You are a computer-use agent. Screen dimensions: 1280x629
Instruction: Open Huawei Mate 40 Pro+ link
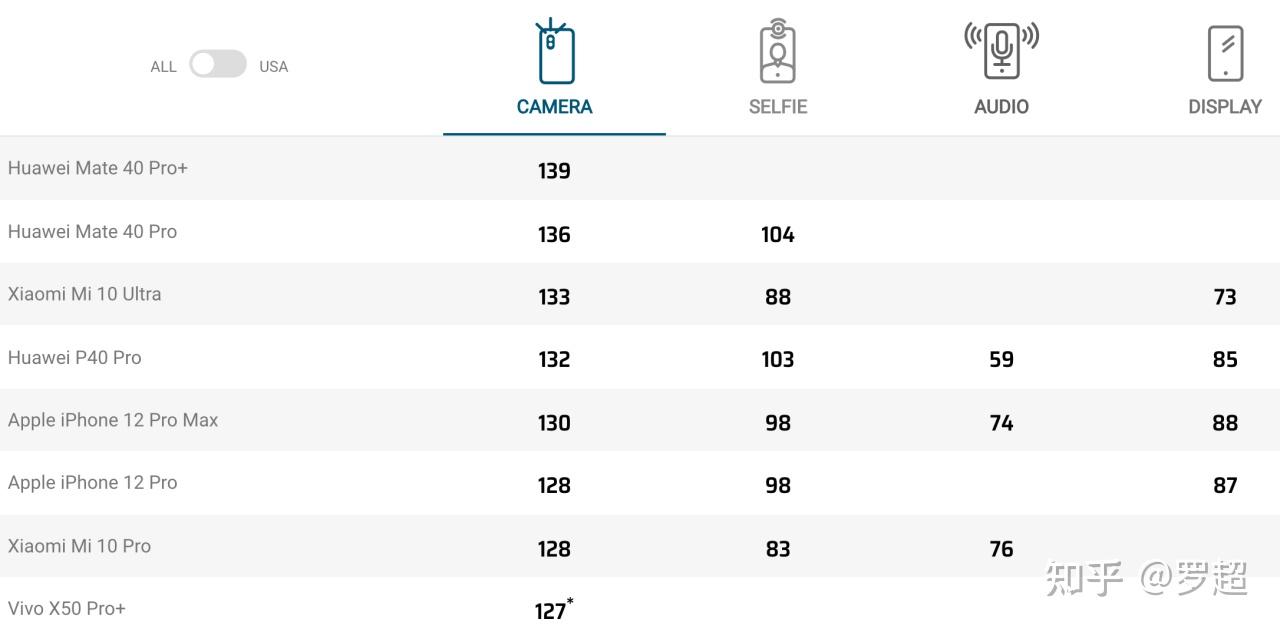[x=98, y=168]
